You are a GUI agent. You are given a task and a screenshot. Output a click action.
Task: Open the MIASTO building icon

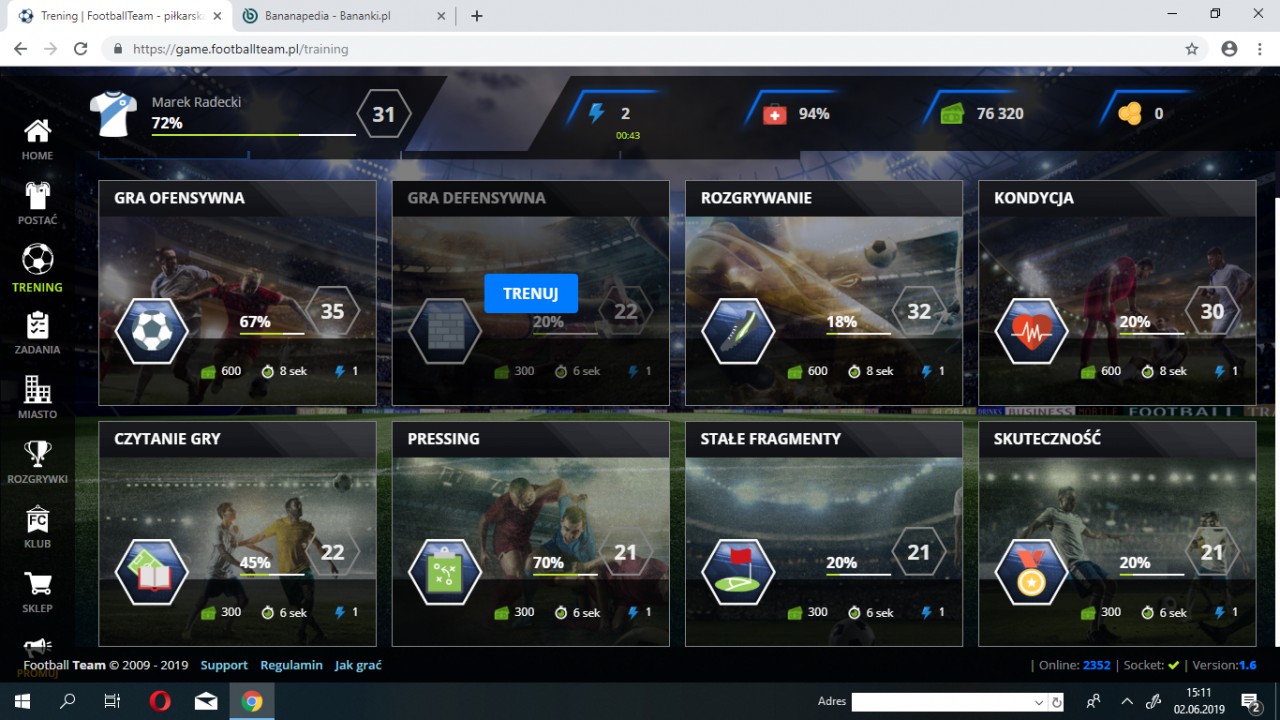pos(37,389)
